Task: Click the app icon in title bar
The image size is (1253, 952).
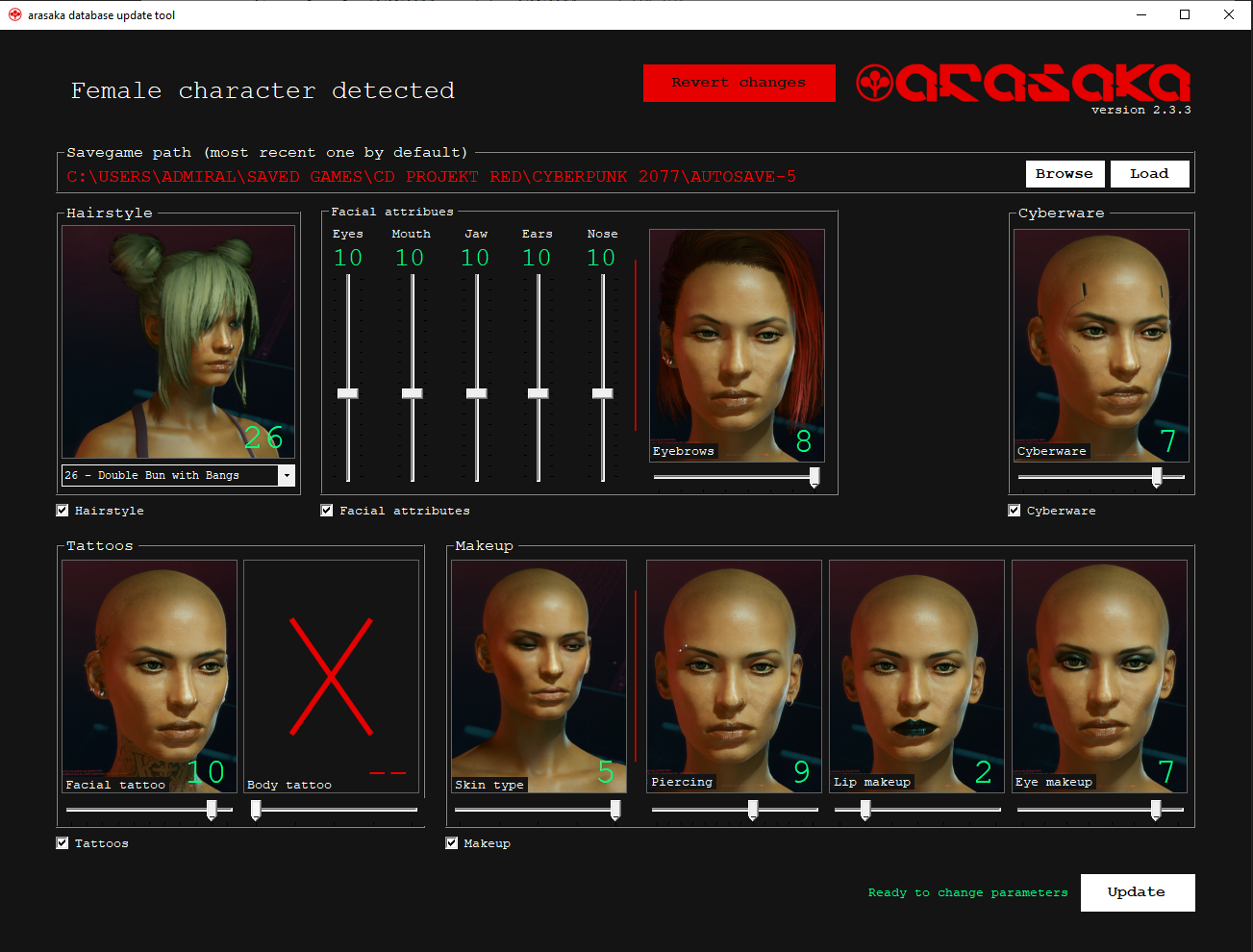Action: [14, 14]
